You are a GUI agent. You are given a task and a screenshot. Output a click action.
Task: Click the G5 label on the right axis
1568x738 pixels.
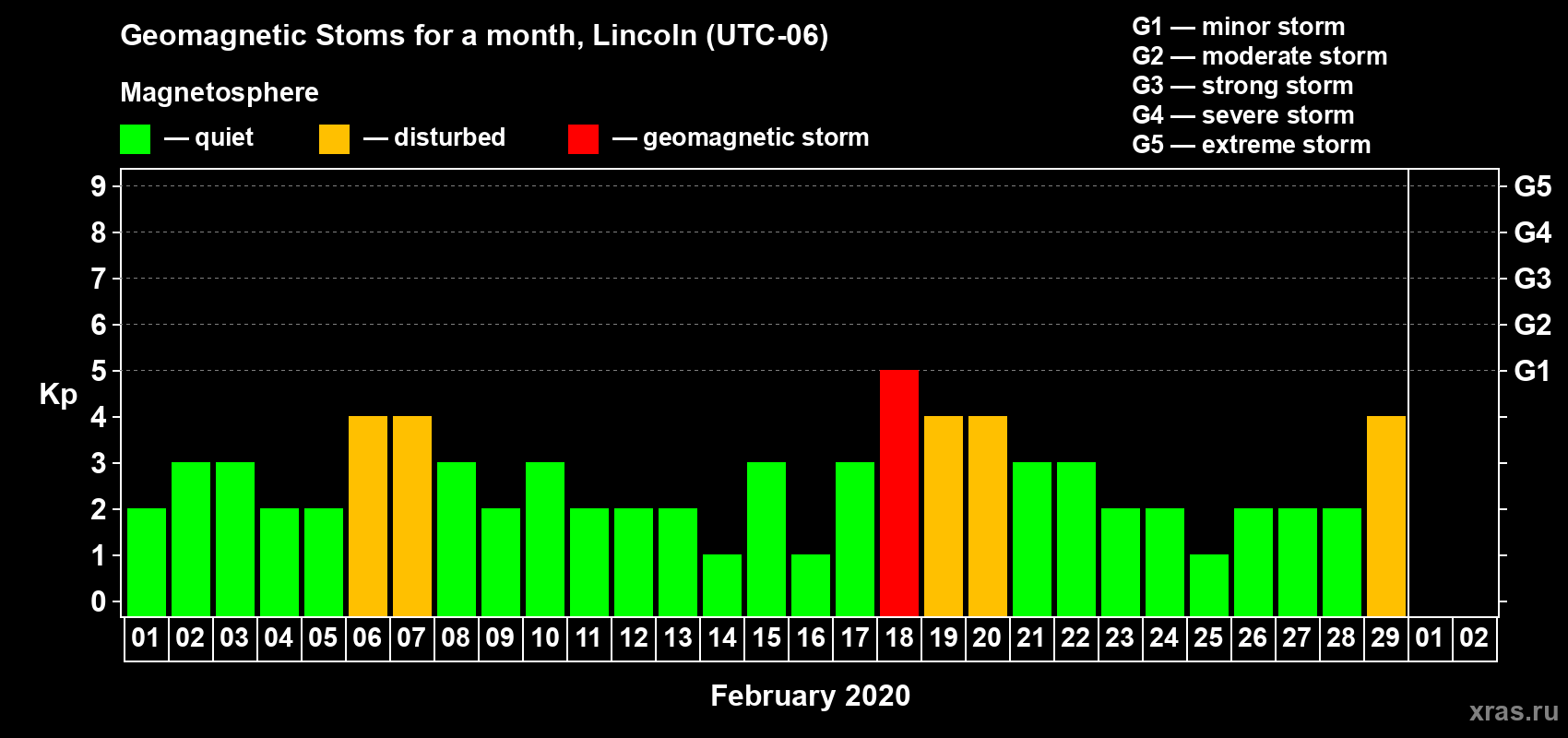coord(1532,186)
